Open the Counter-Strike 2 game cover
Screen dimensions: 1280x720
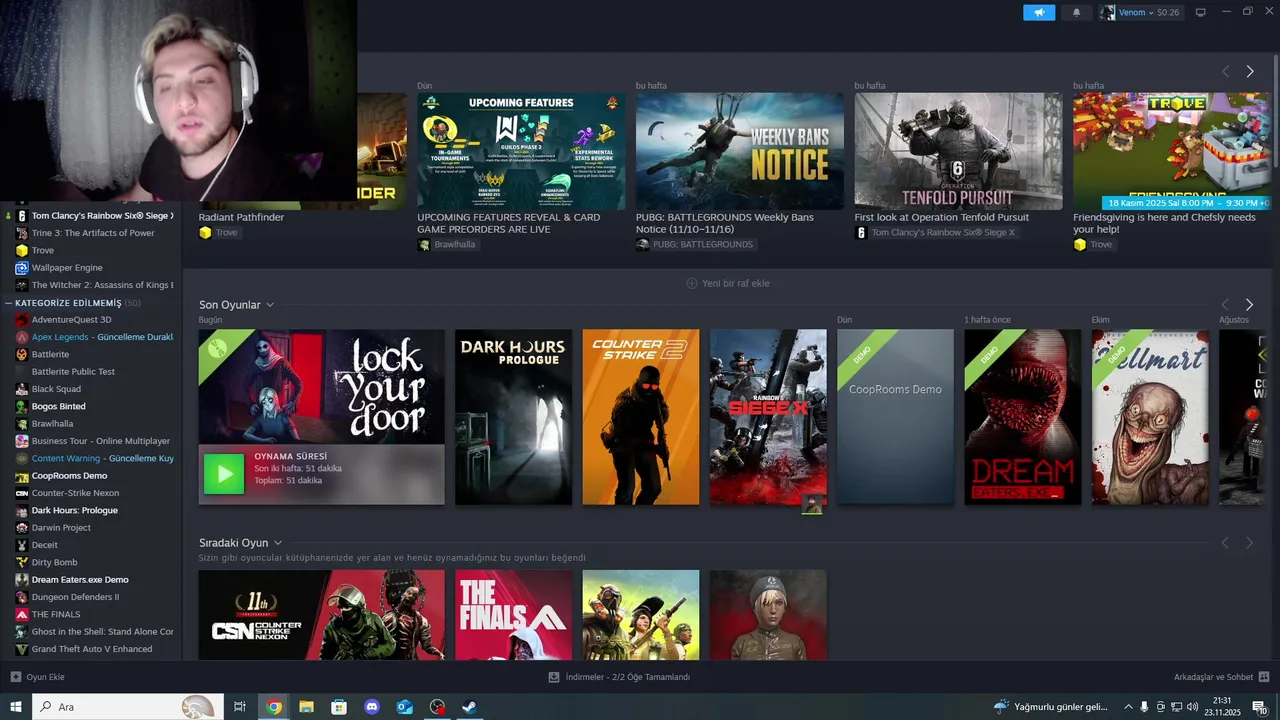pos(641,417)
